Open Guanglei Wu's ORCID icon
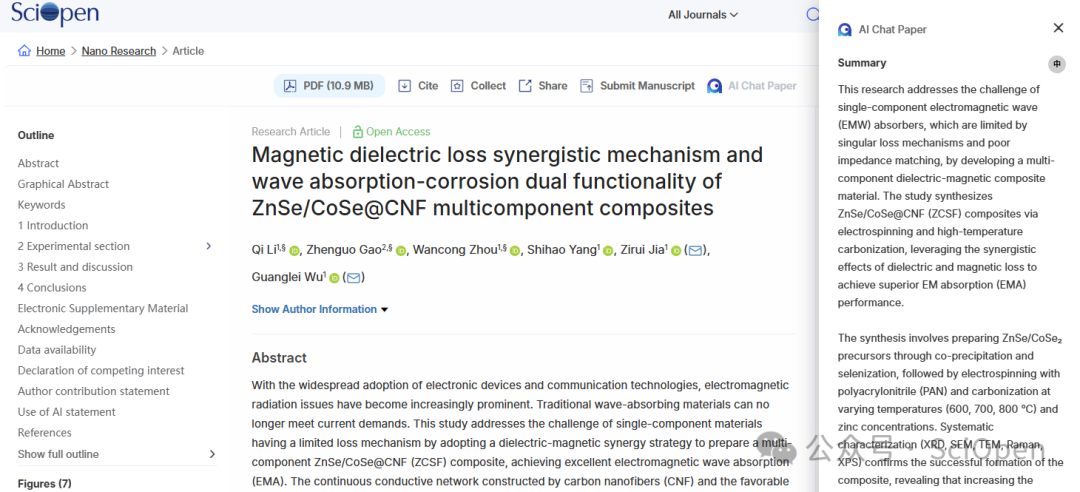1080x492 pixels. [x=334, y=278]
